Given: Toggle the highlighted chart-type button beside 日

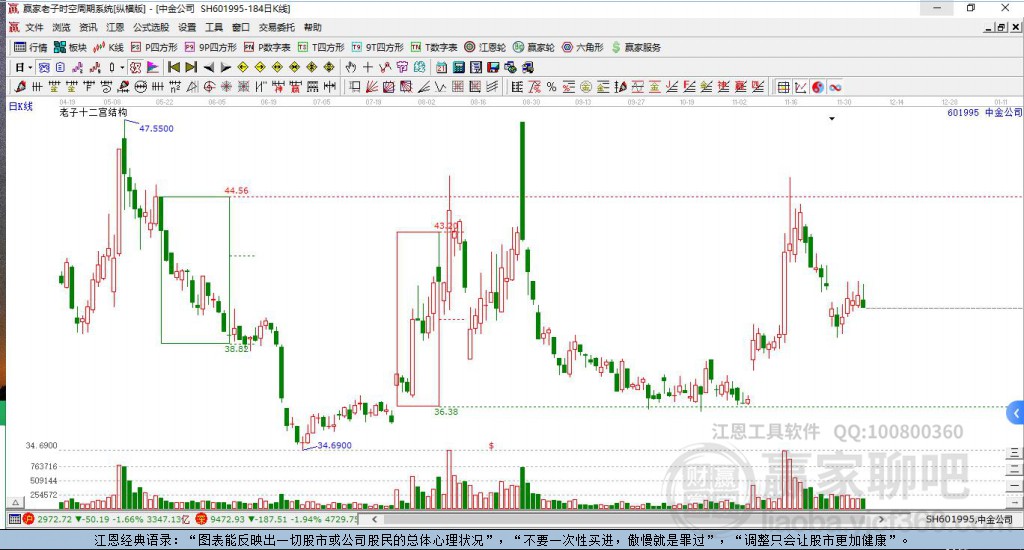Looking at the screenshot, I should tap(44, 67).
